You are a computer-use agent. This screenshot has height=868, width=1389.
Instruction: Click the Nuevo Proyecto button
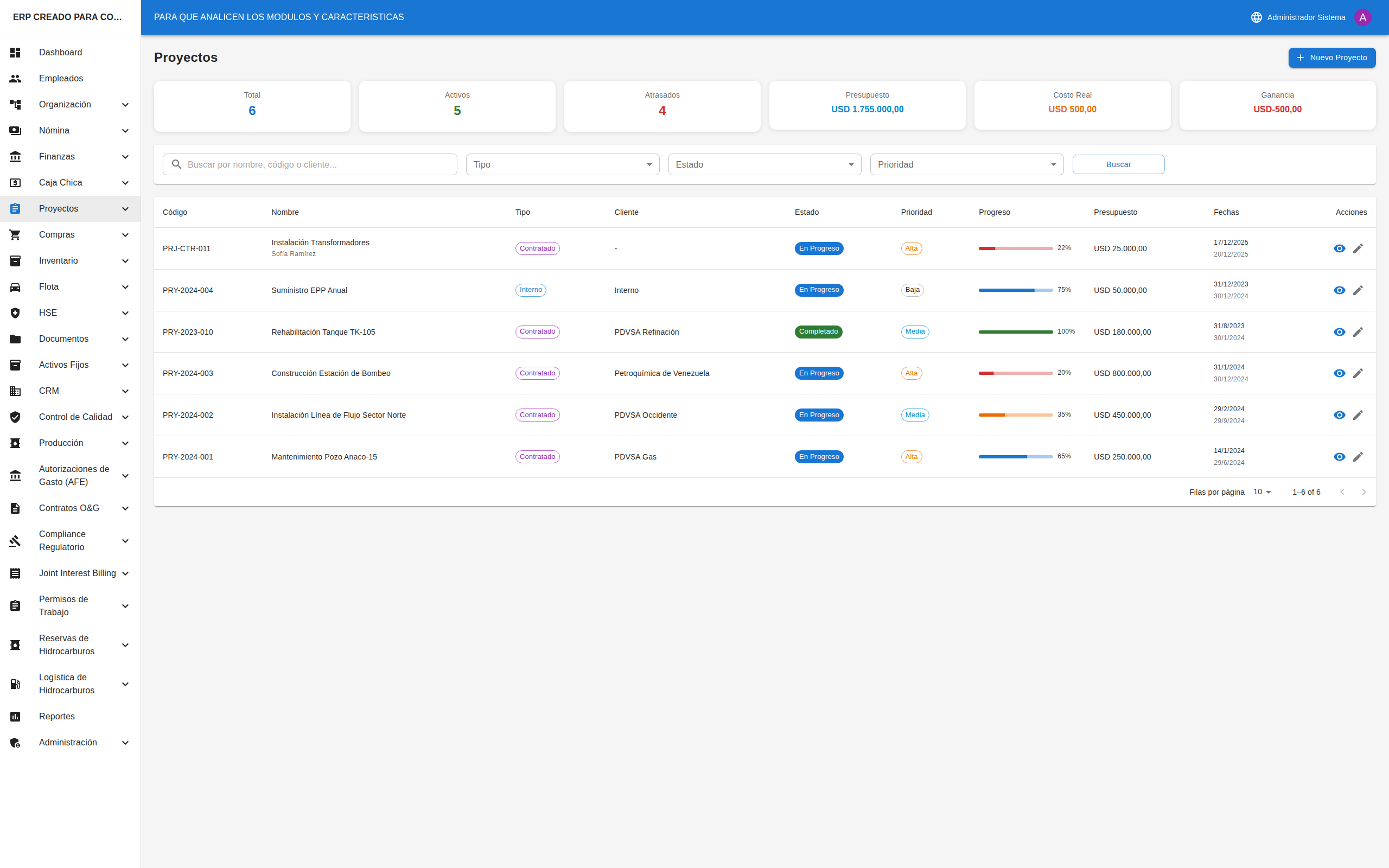[x=1331, y=58]
